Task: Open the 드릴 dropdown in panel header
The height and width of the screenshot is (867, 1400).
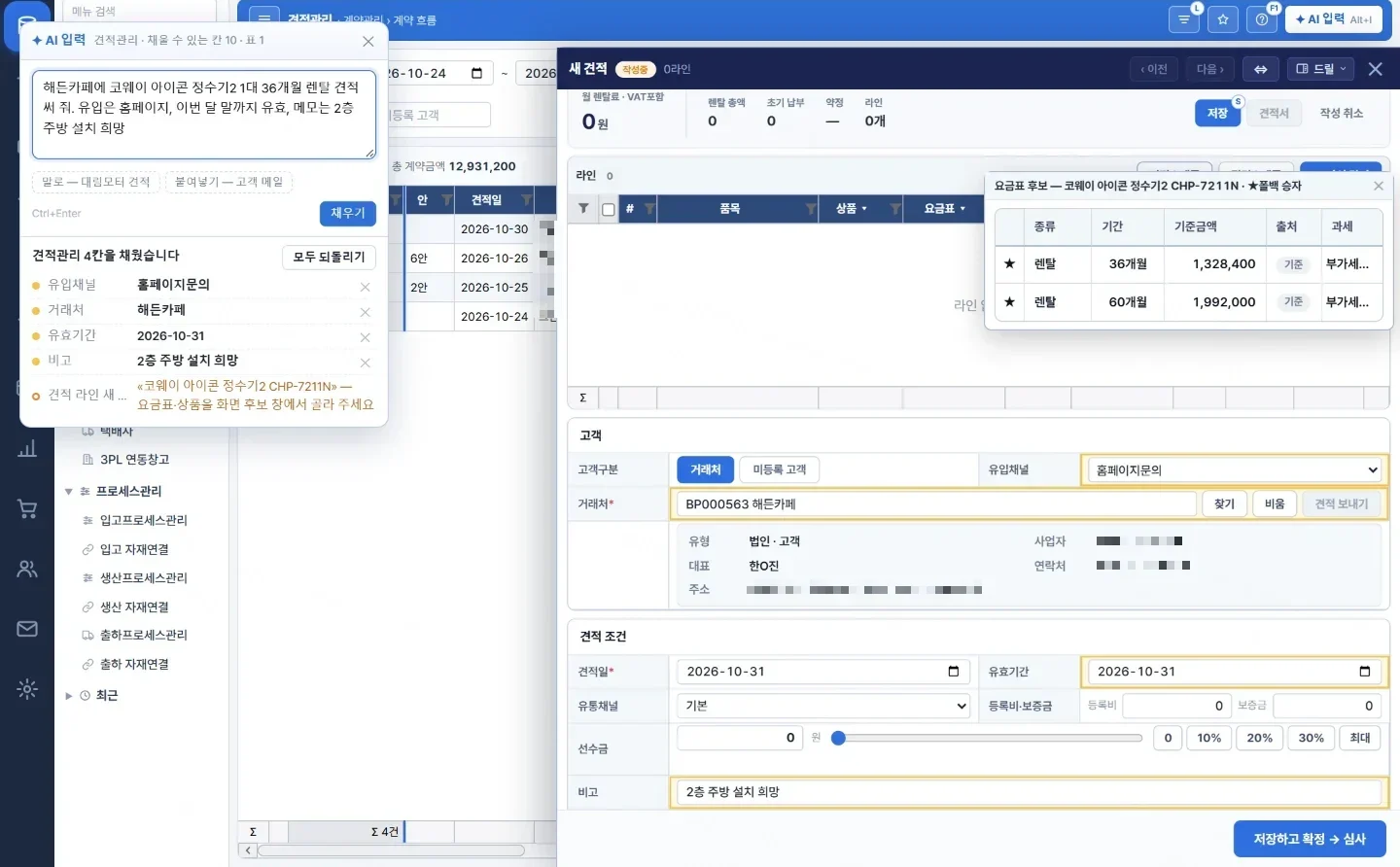Action: [1321, 69]
